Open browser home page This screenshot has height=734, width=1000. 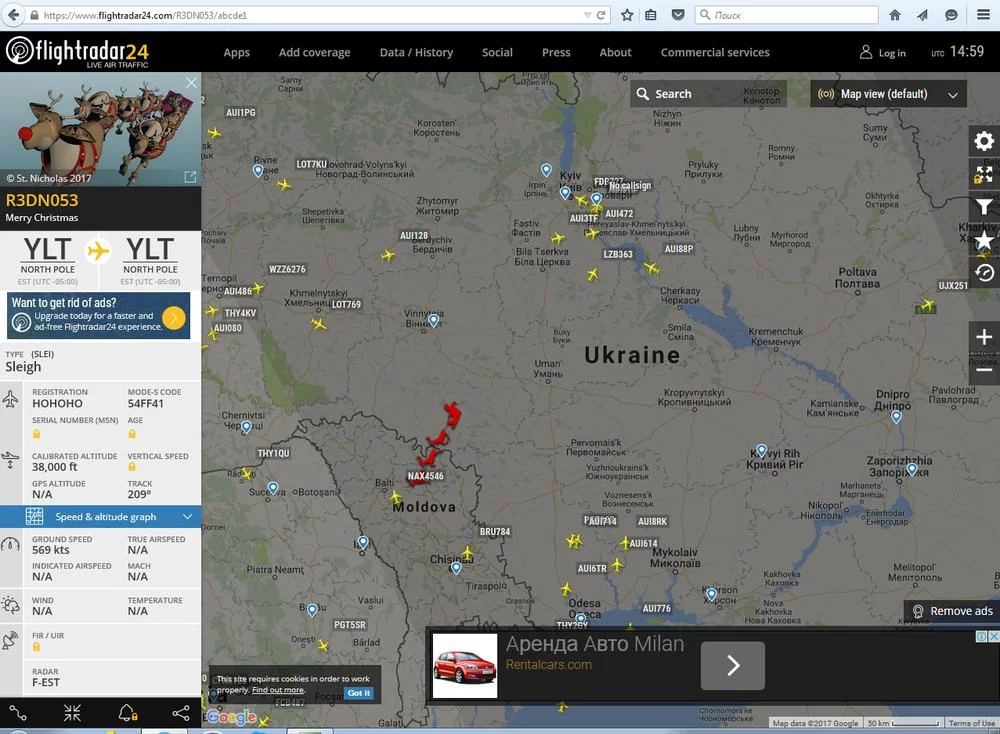[x=895, y=15]
